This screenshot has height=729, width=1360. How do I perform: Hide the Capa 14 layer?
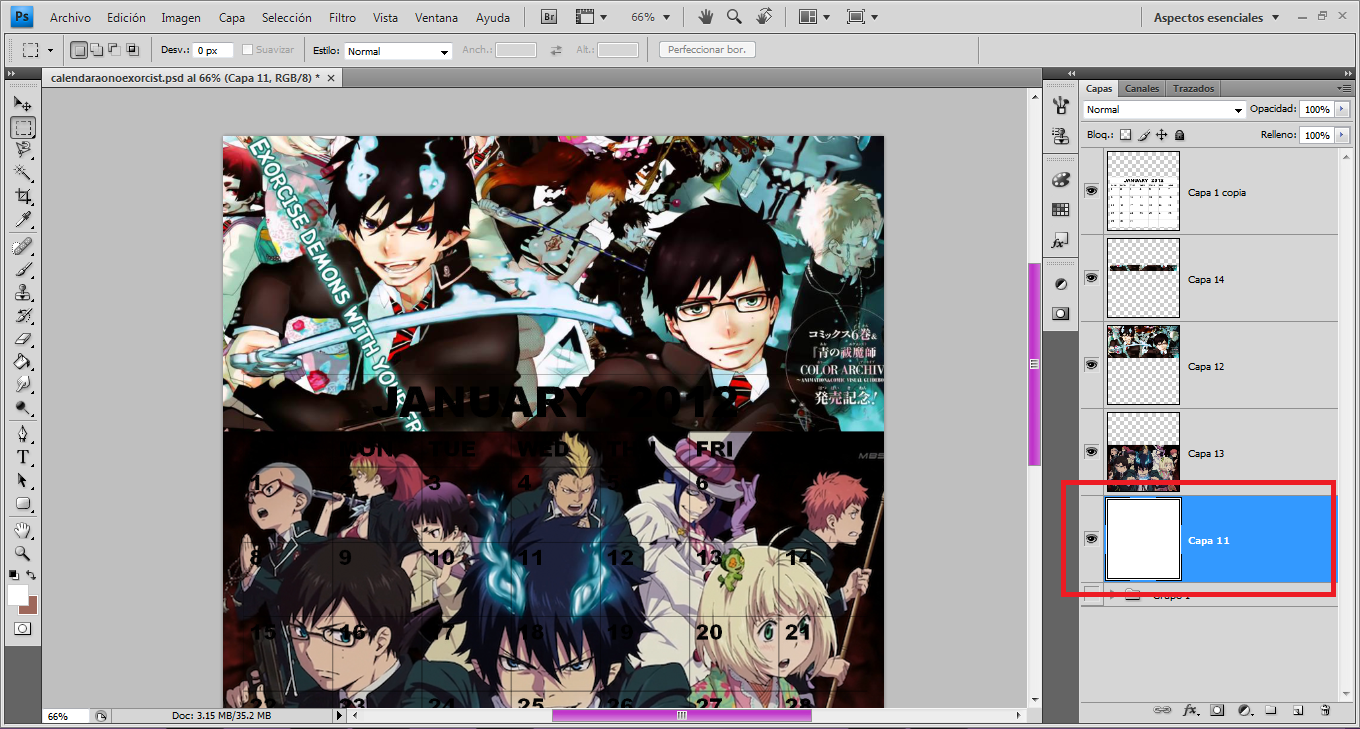click(x=1091, y=277)
